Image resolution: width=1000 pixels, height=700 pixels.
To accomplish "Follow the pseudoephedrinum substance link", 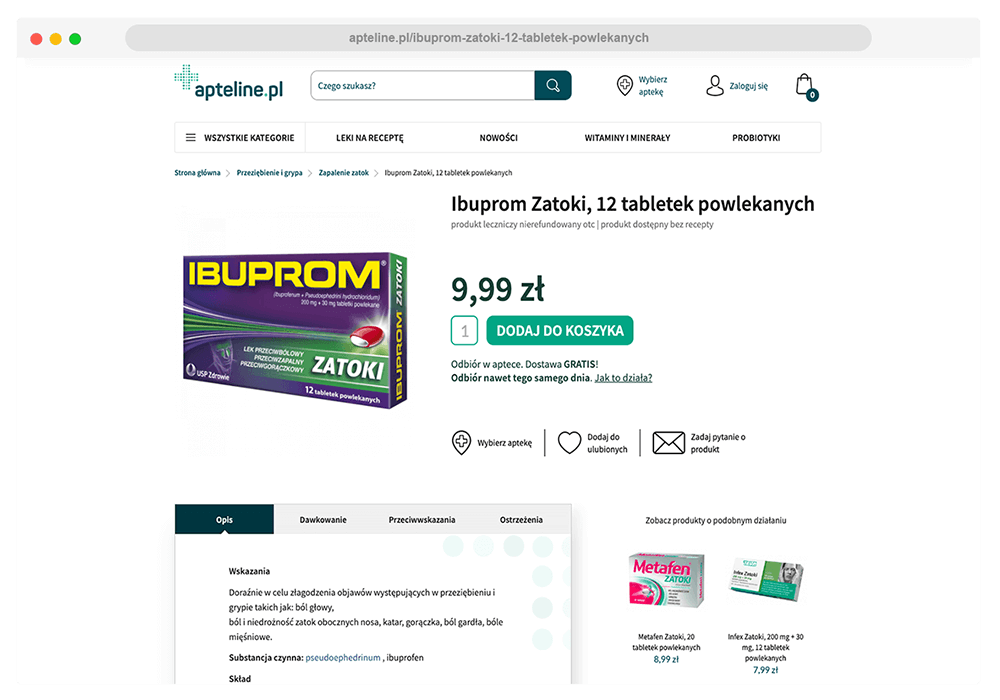I will click(342, 657).
